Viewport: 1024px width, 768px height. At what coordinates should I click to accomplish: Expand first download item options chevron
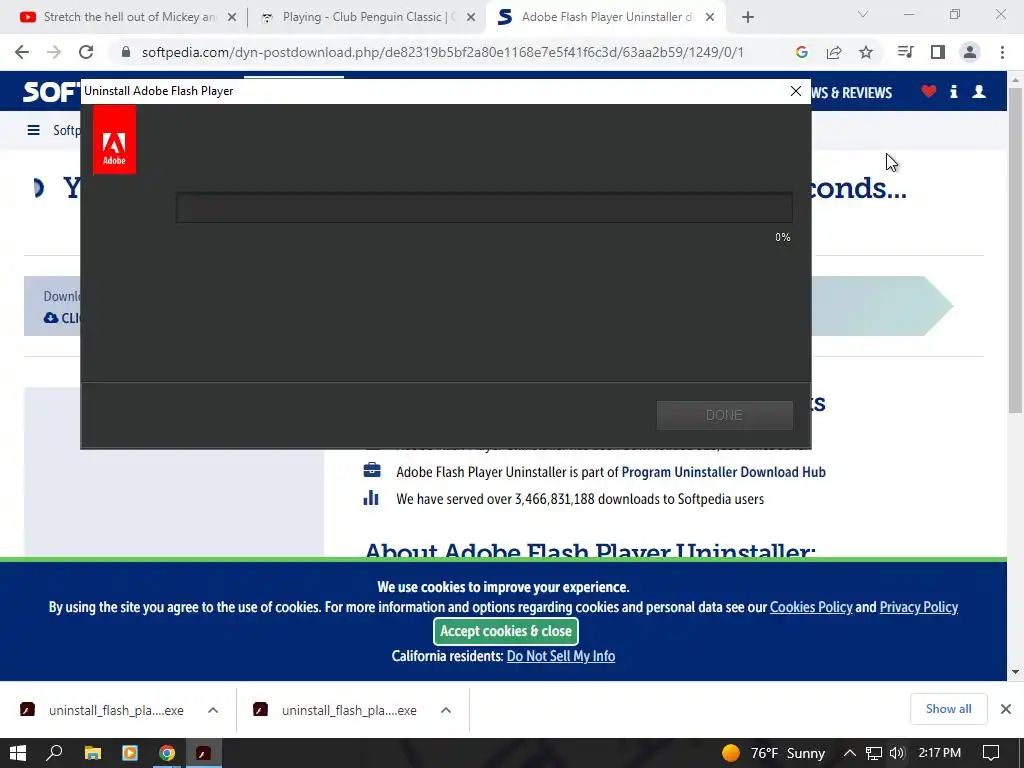click(213, 710)
